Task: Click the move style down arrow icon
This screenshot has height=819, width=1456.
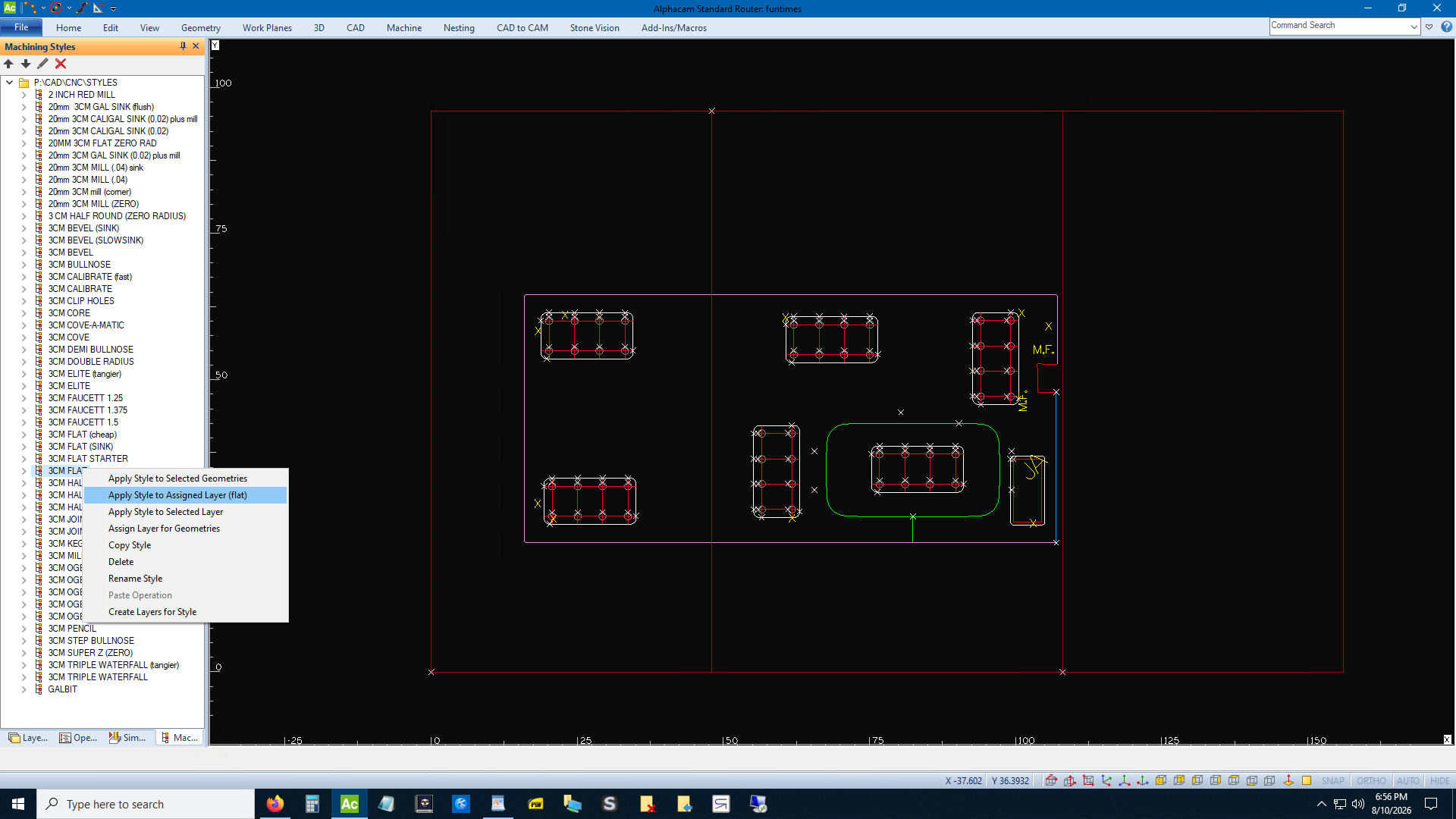Action: click(x=26, y=64)
